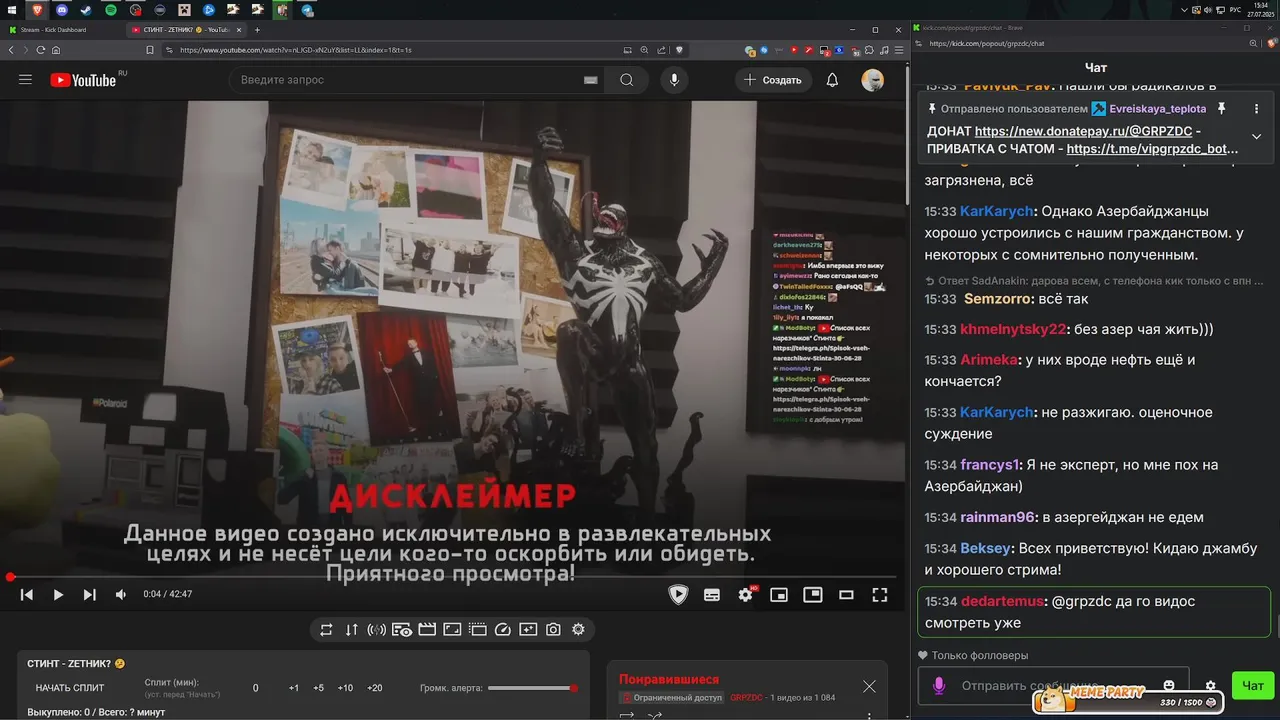Open Discord from the taskbar

click(62, 10)
